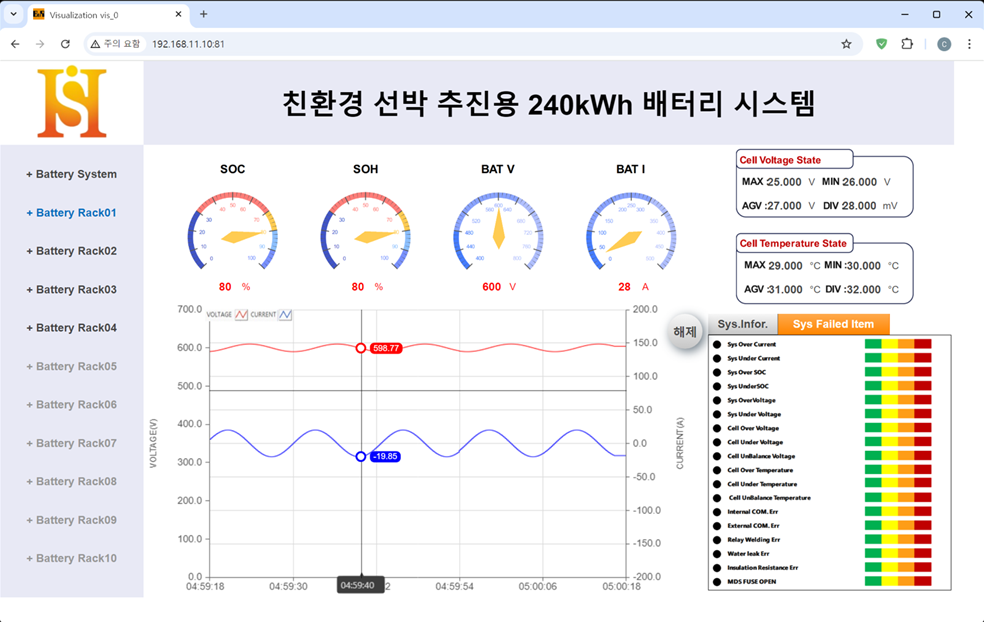Expand Battery Rack04 in the sidebar
984x622 pixels.
(x=71, y=328)
